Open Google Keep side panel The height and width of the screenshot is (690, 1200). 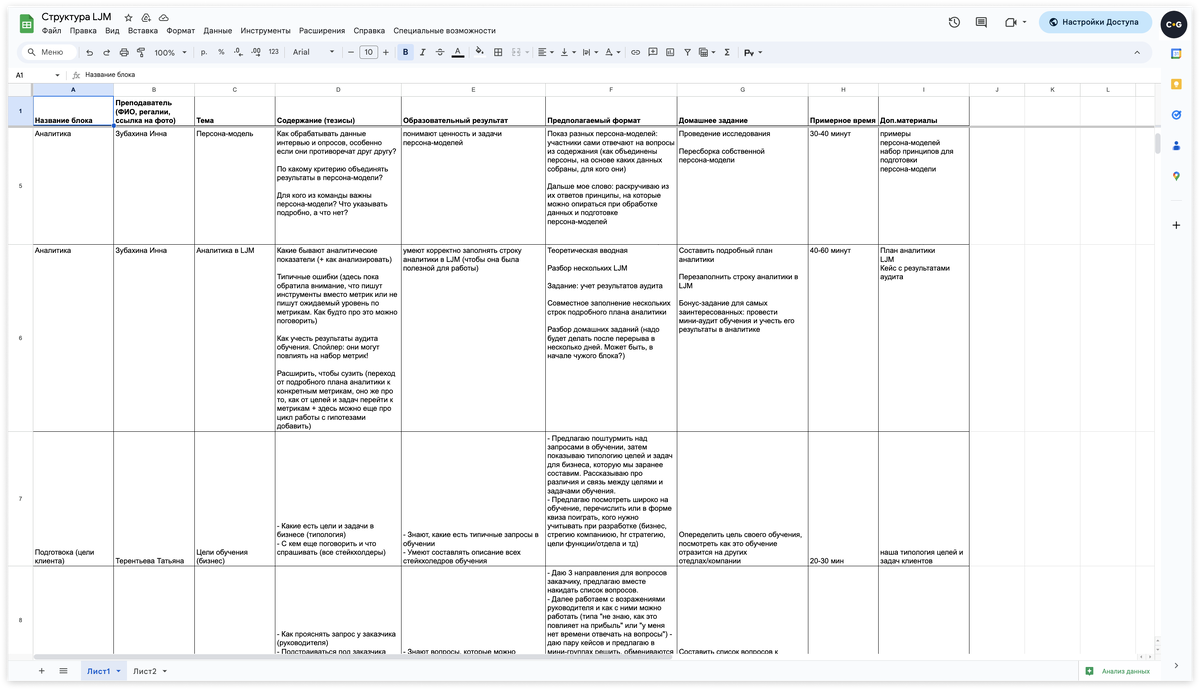coord(1176,85)
